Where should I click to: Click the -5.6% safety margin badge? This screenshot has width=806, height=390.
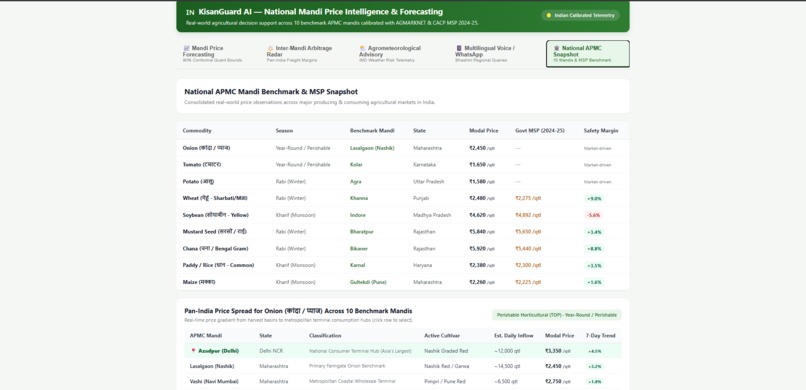tap(593, 215)
